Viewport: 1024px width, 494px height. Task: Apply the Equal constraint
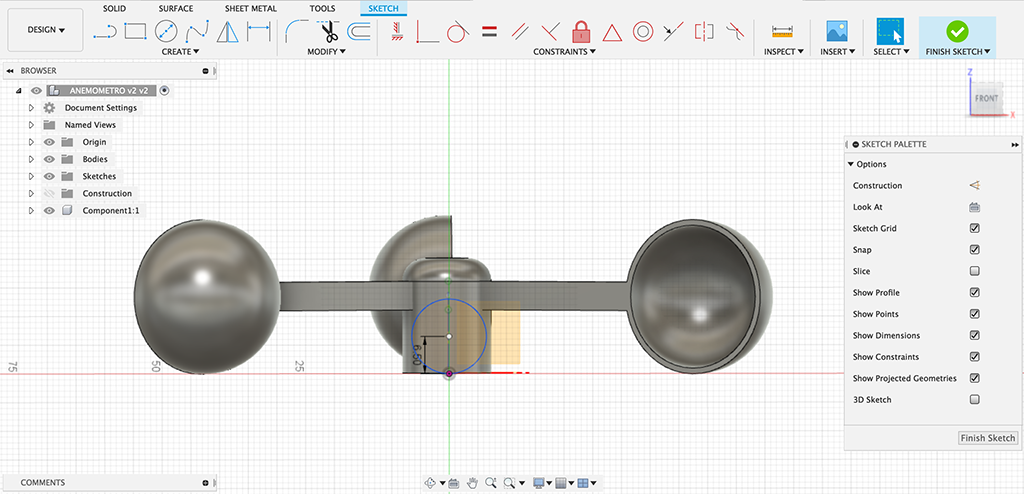pyautogui.click(x=489, y=31)
